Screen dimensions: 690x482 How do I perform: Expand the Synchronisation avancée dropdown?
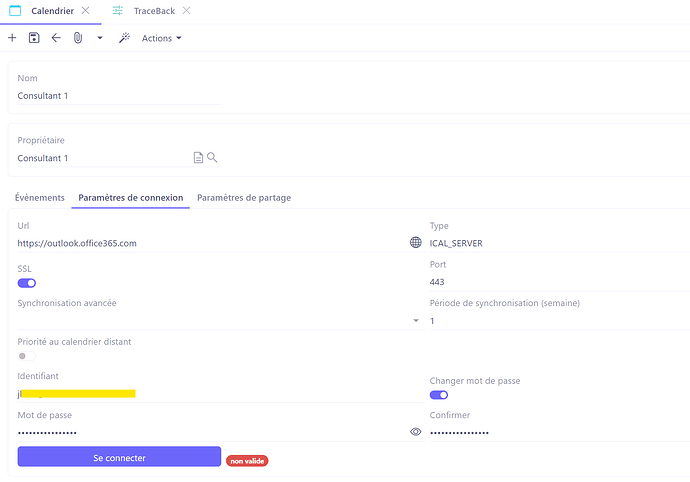[416, 321]
